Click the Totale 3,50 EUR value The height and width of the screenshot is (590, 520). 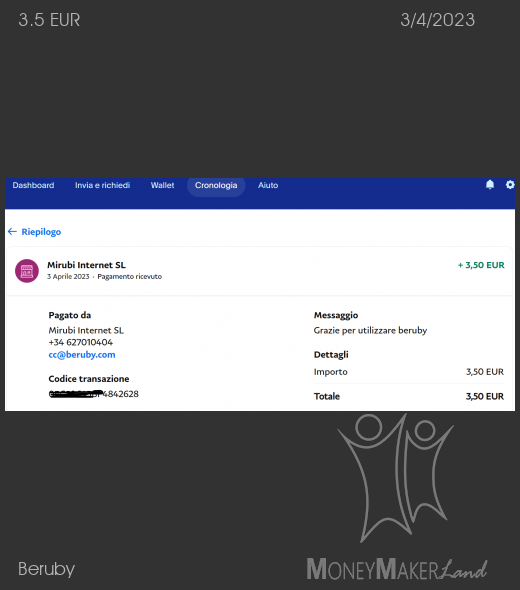(x=485, y=396)
